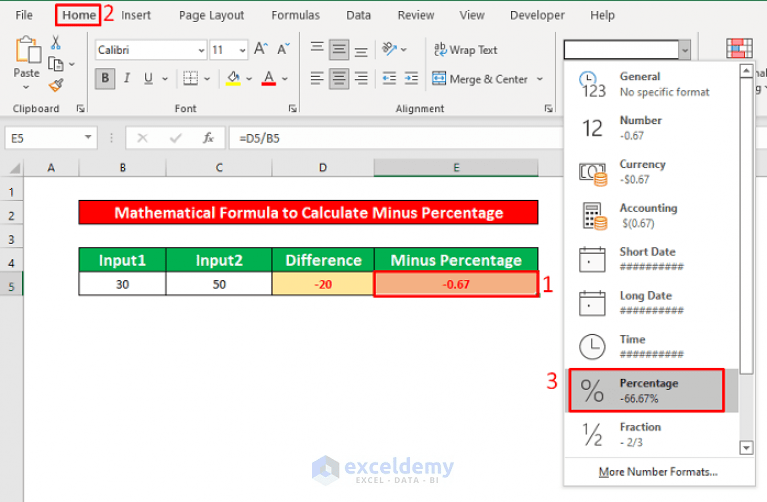Click the Paste clipboard icon
This screenshot has height=502, width=767.
click(x=27, y=50)
